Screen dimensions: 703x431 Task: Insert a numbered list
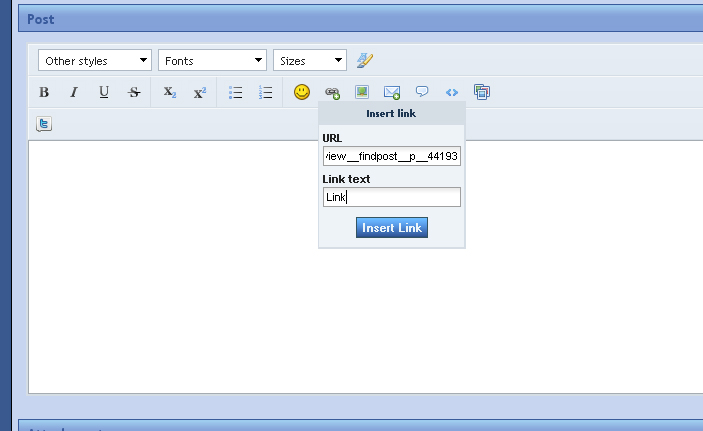click(265, 92)
